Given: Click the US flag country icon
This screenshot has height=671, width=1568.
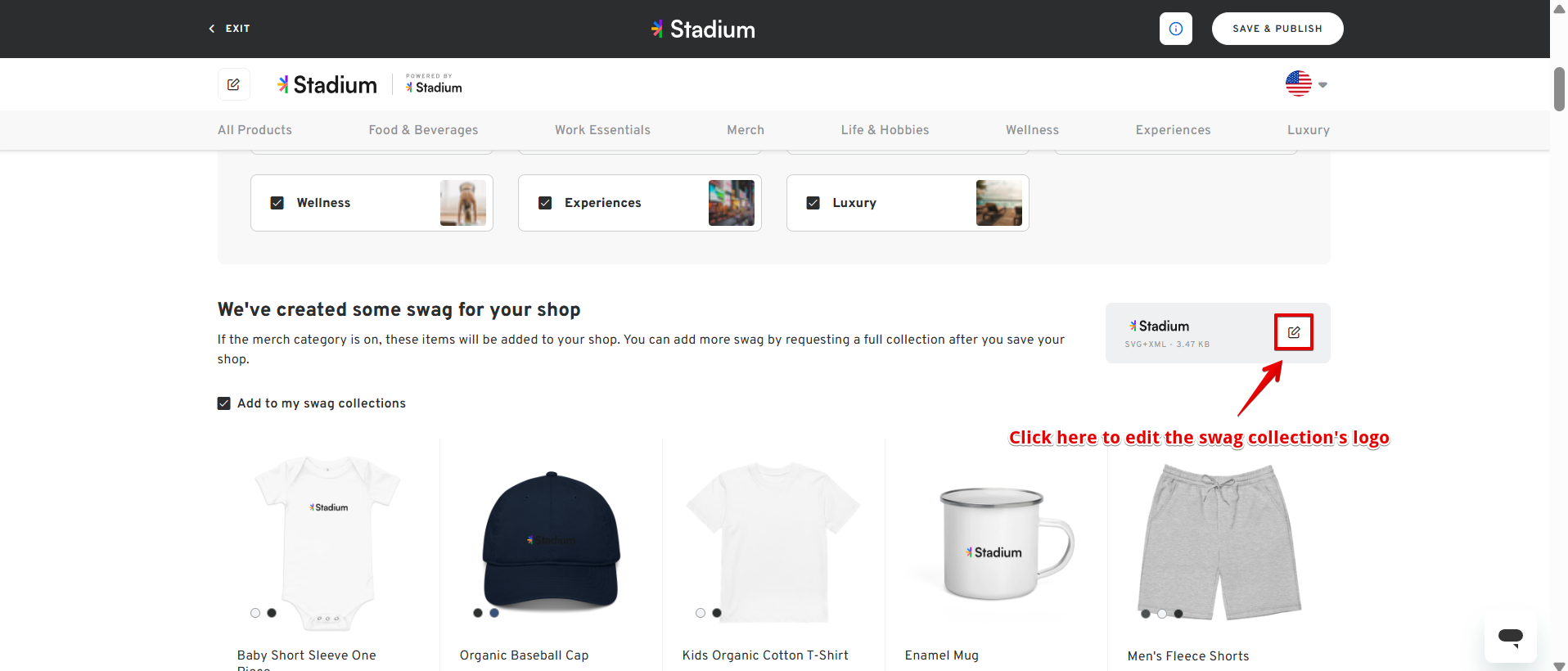Looking at the screenshot, I should pos(1298,83).
